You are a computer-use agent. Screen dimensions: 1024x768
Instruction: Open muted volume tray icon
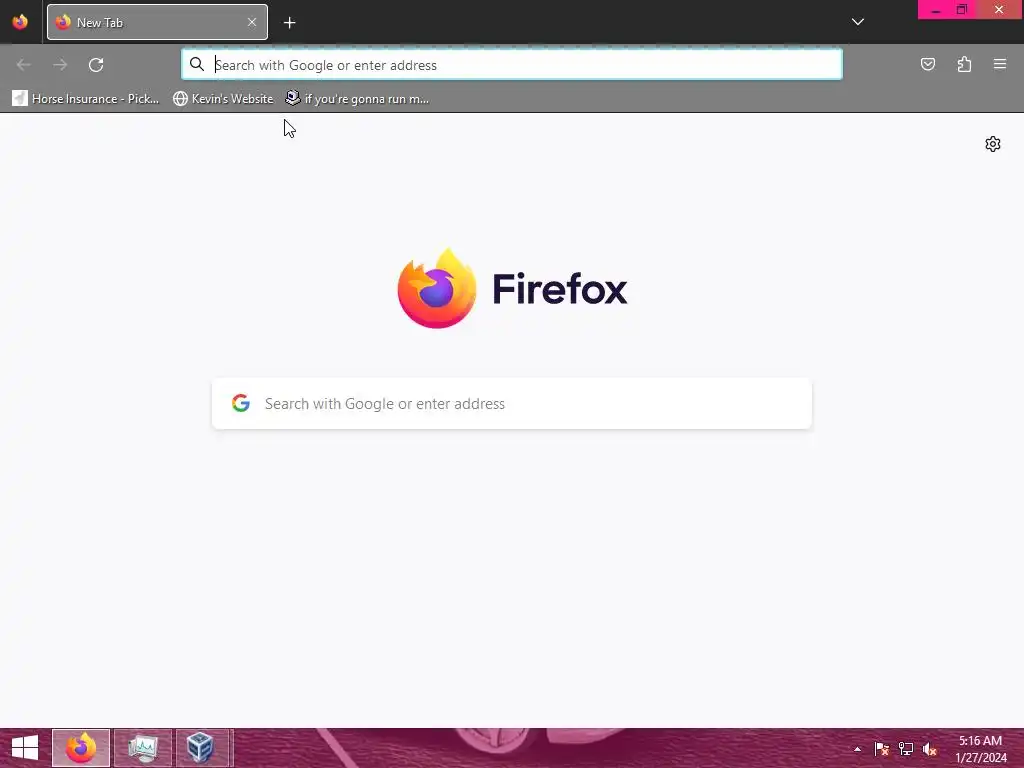pyautogui.click(x=930, y=749)
